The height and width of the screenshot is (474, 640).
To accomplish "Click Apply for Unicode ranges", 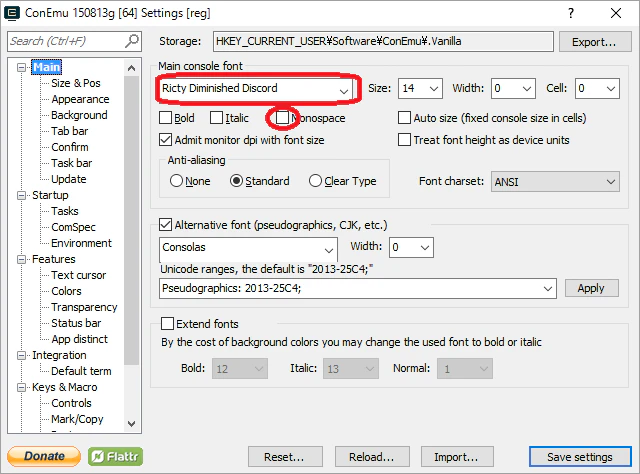I will click(591, 288).
